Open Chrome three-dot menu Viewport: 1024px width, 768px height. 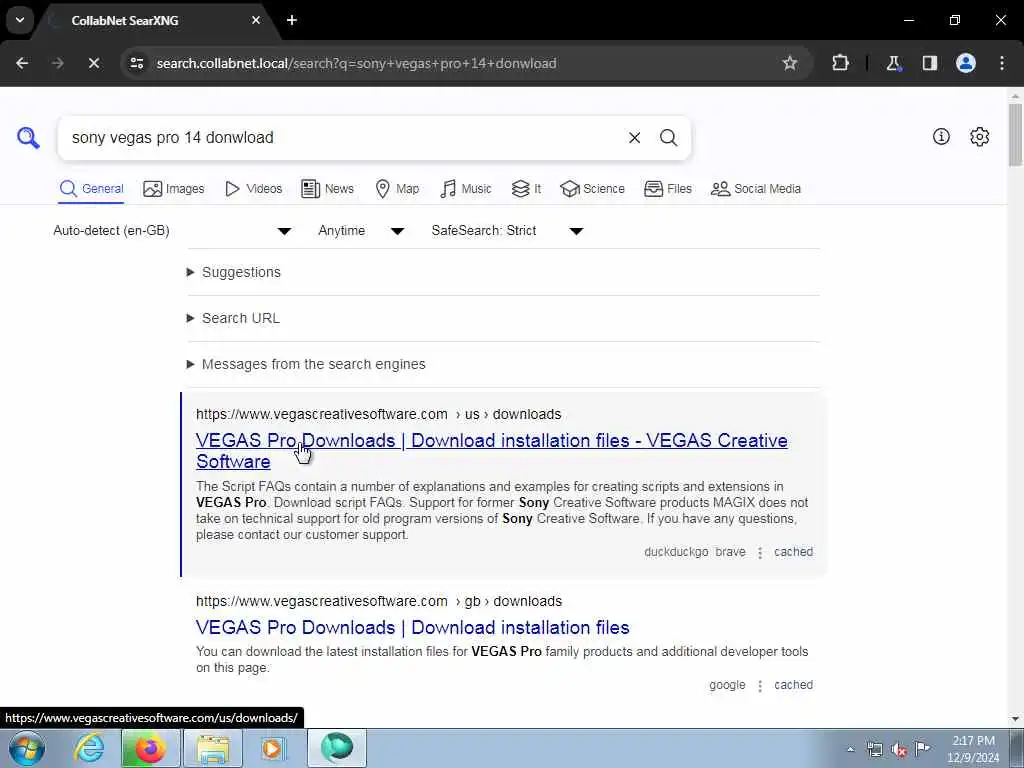(1002, 63)
